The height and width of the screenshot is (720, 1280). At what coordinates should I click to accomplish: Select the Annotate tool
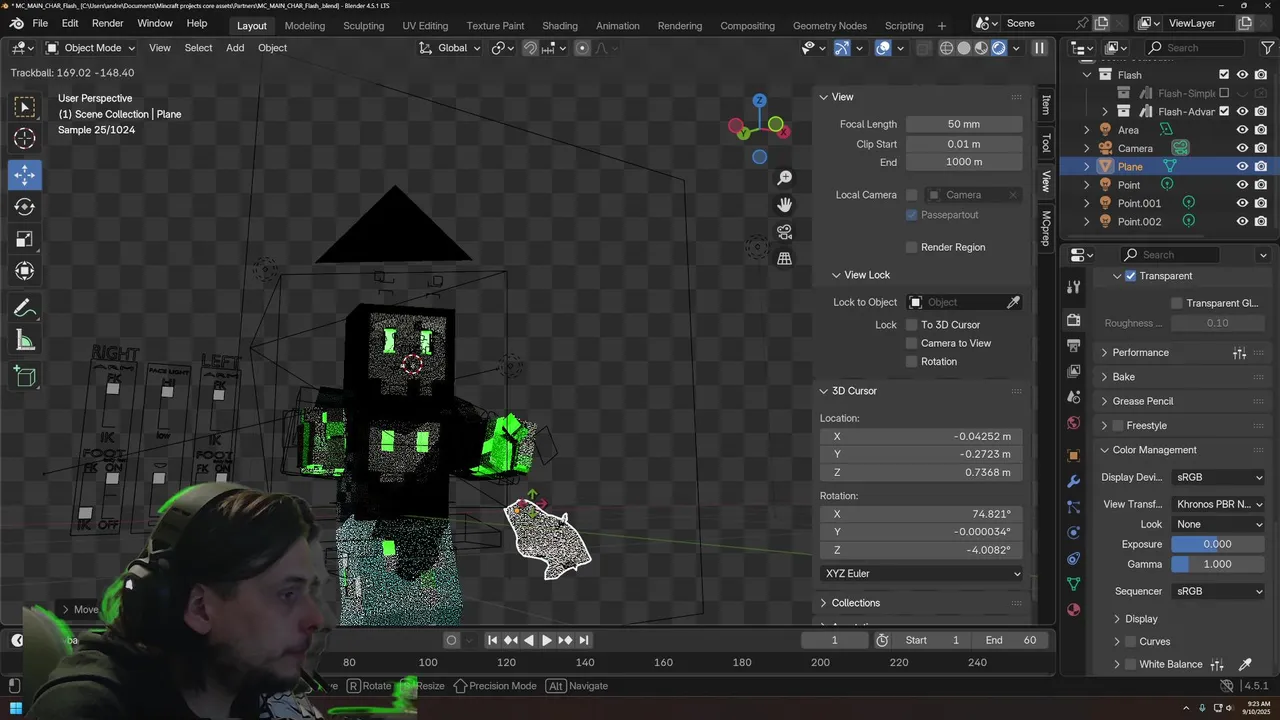[25, 309]
